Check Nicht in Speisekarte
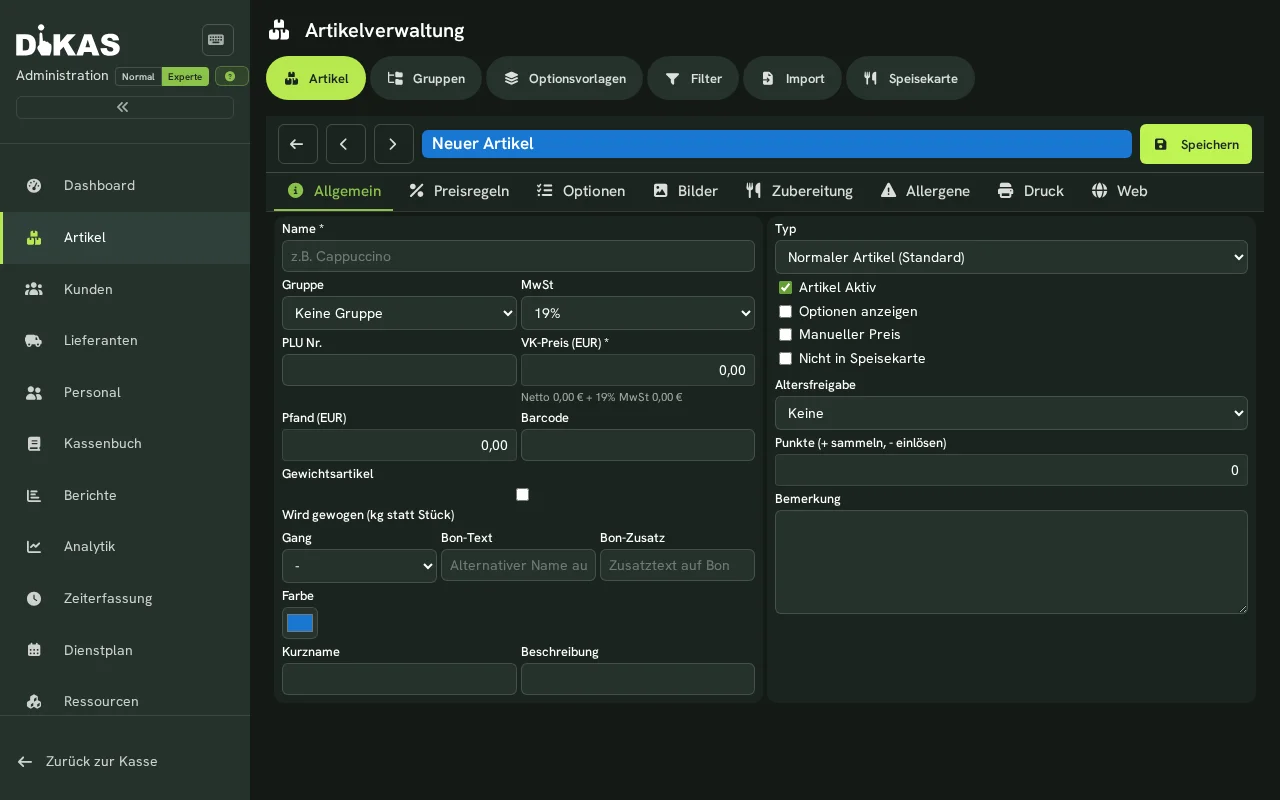Image resolution: width=1280 pixels, height=800 pixels. click(785, 359)
